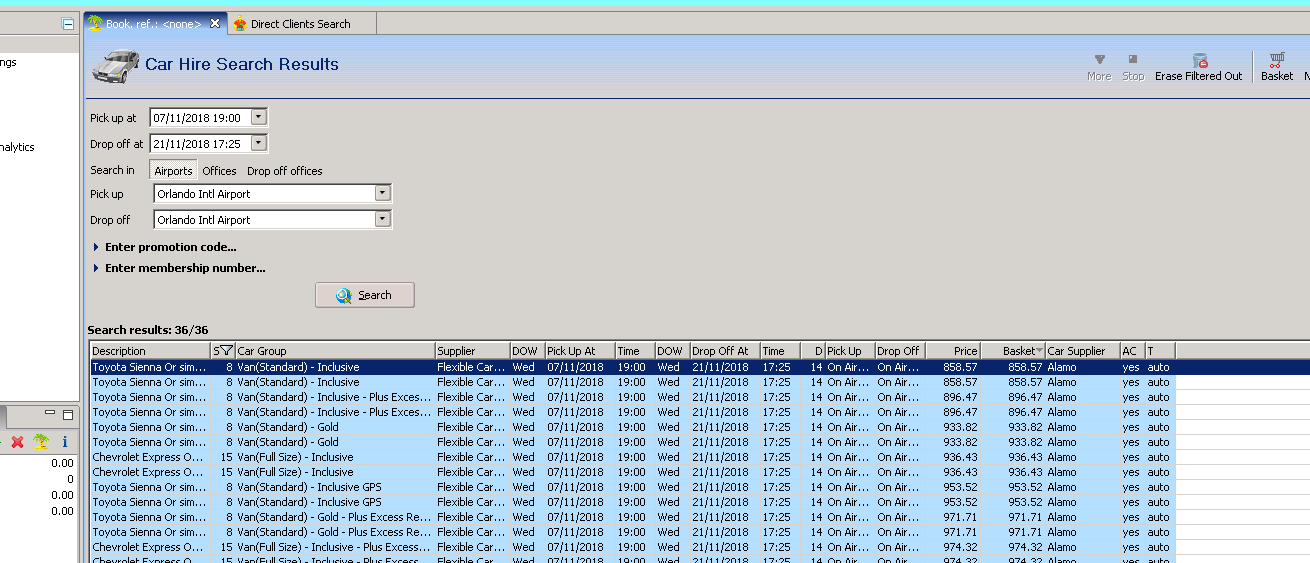Screen dimensions: 1310x563
Task: Click the palm tree icon in lower-left panel
Action: 41,441
